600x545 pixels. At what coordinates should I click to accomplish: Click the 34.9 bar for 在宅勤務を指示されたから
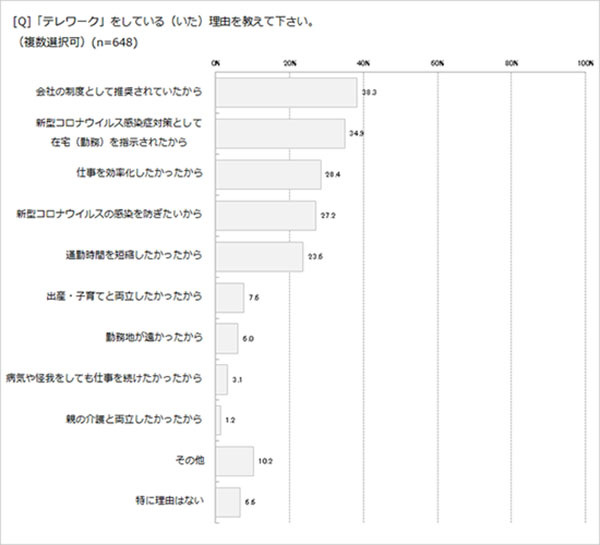point(280,133)
